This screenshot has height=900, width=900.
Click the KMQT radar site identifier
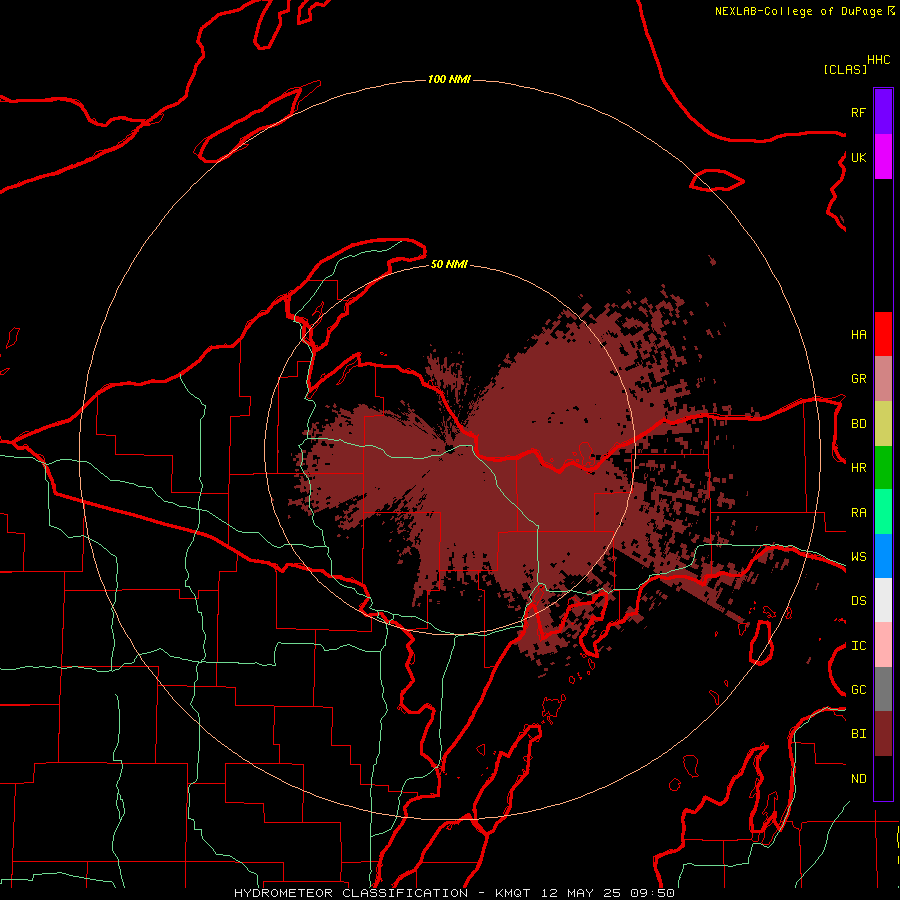(513, 893)
